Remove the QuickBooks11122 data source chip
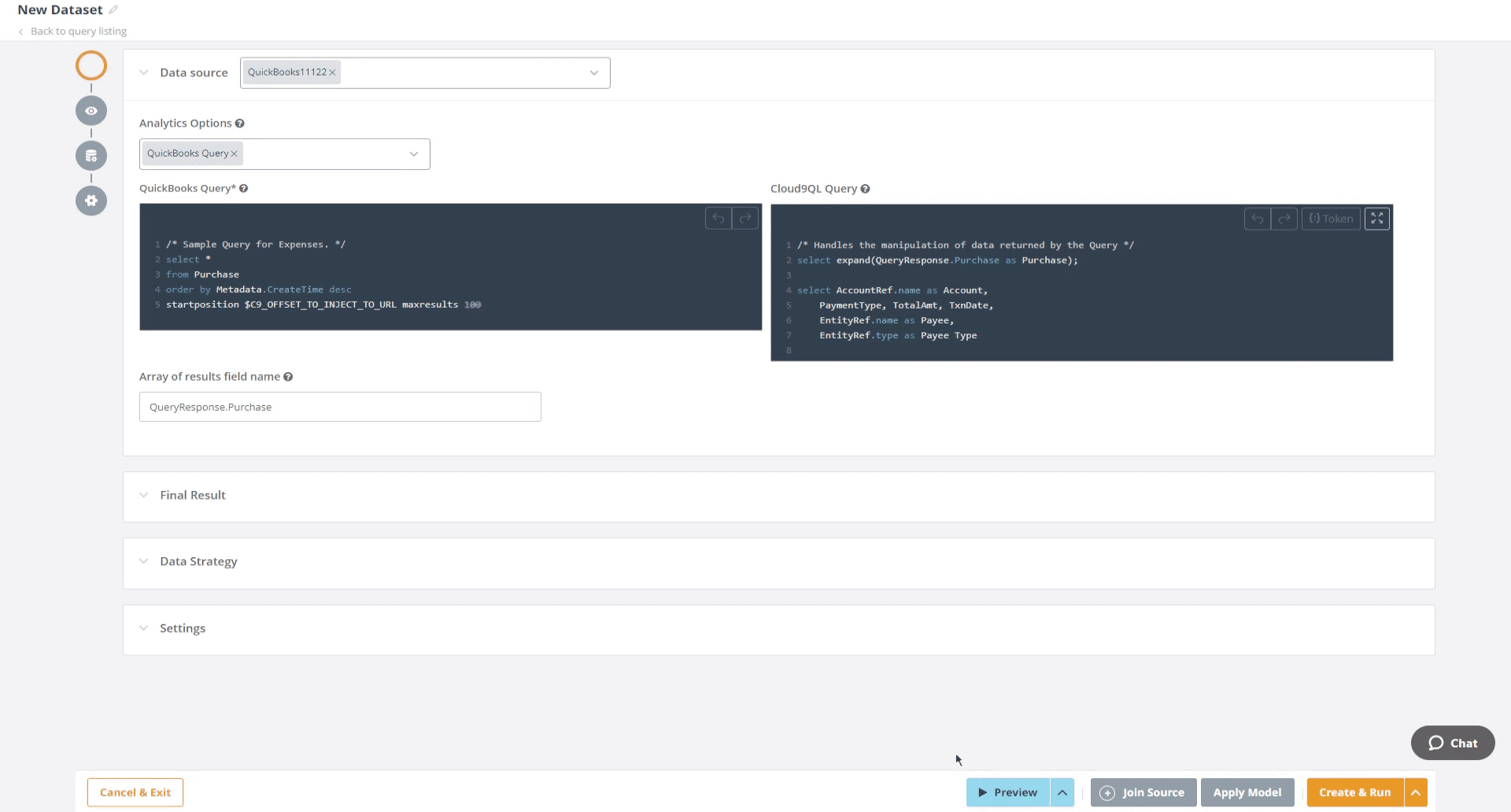The width and height of the screenshot is (1511, 812). 333,72
